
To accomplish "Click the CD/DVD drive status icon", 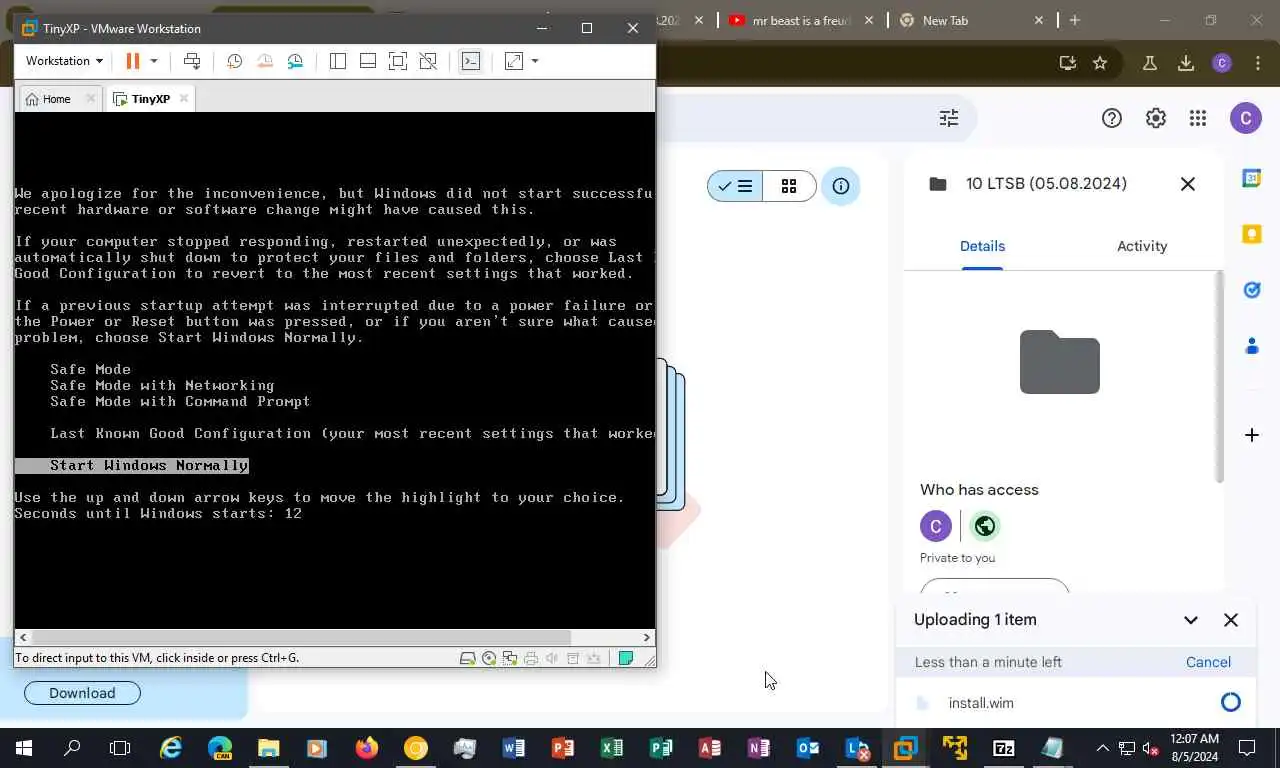I will (489, 658).
